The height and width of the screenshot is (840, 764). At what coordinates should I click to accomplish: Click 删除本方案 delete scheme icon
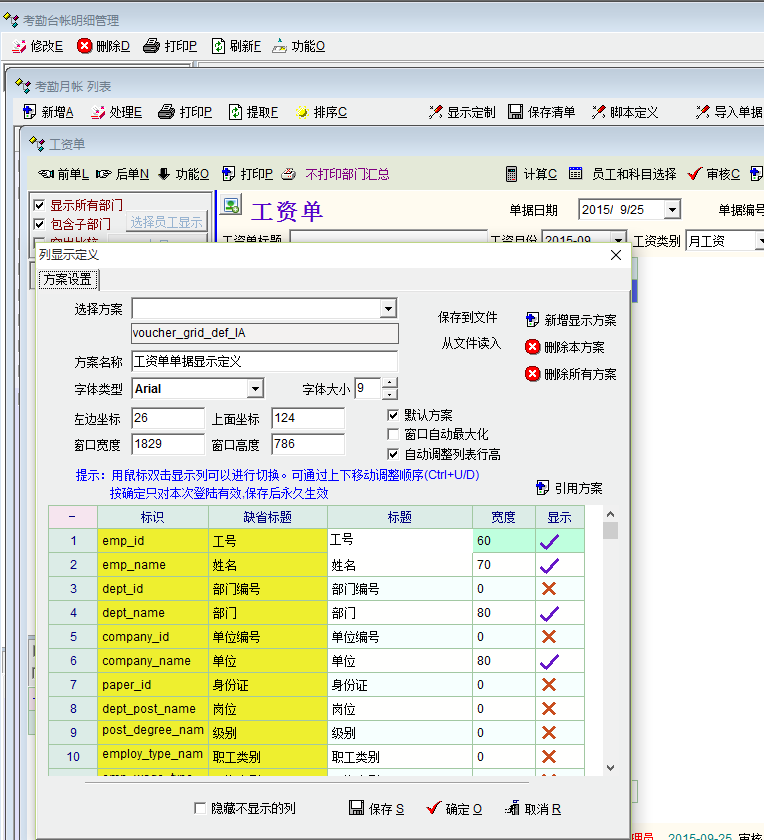[533, 347]
